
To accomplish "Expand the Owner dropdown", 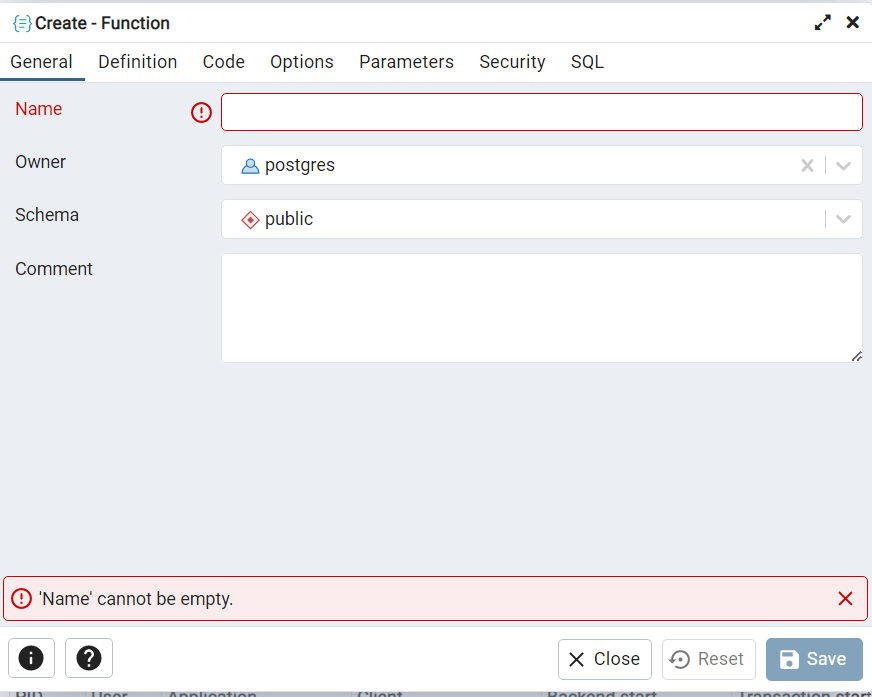I will [843, 166].
